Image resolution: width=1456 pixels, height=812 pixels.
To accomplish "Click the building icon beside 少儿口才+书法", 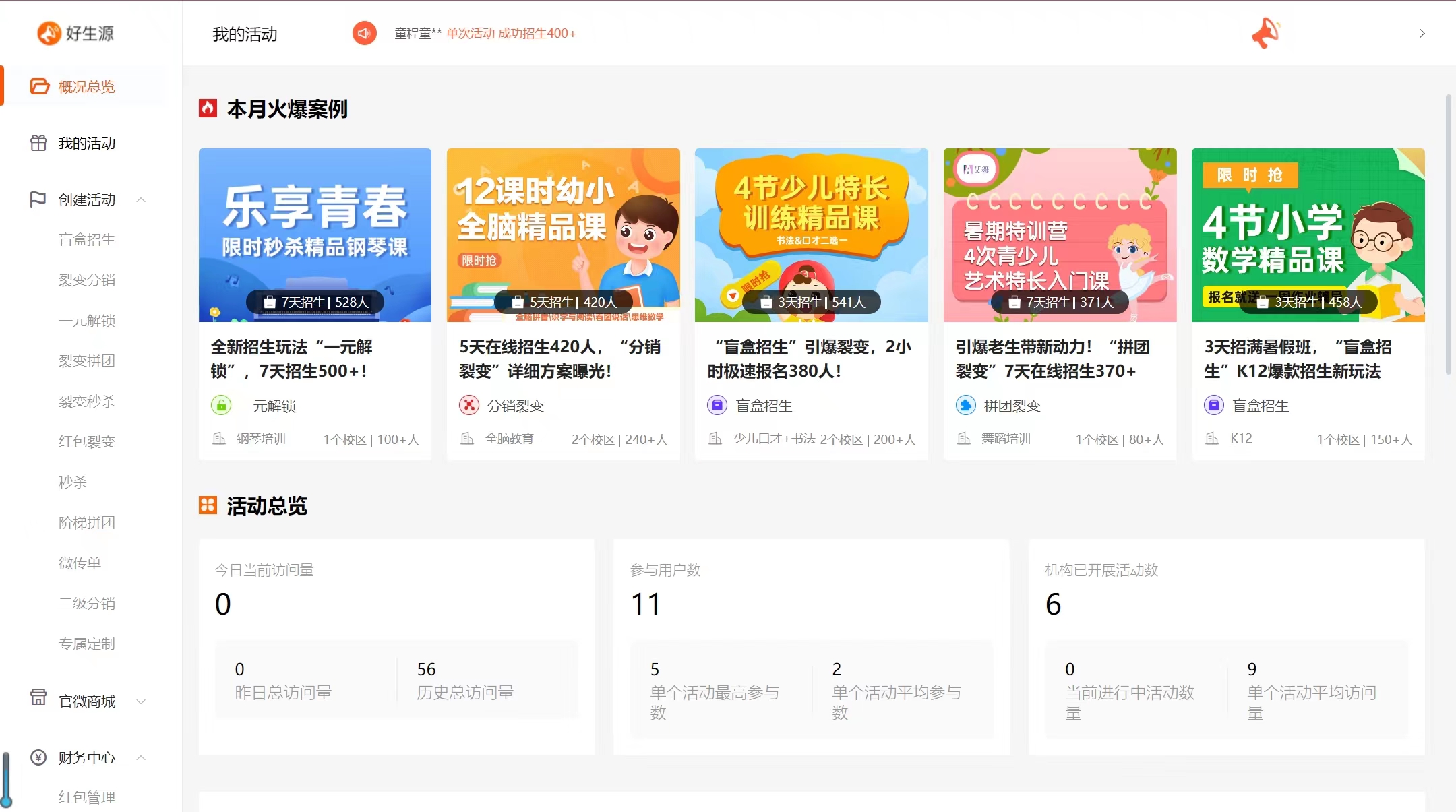I will 715,439.
